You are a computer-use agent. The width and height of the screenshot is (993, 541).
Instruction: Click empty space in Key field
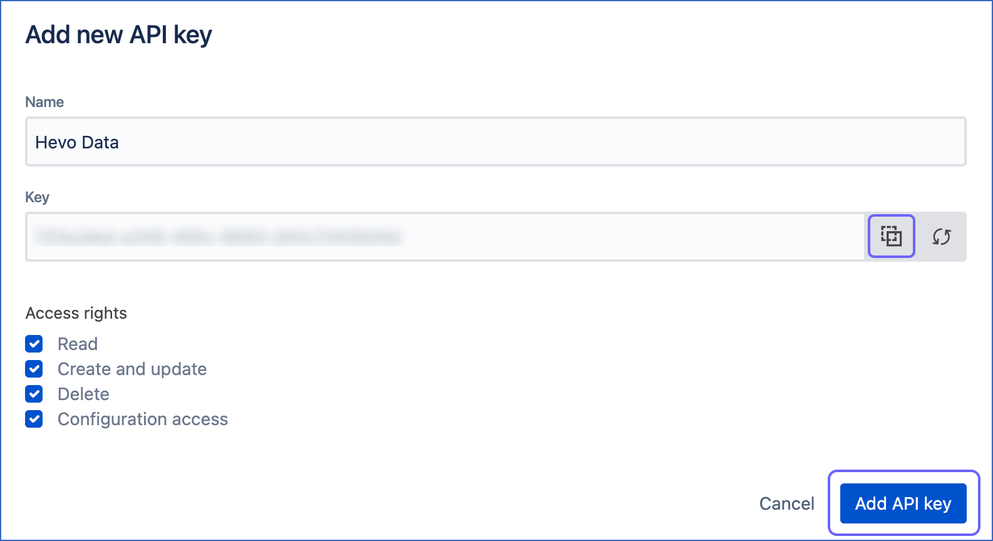(633, 237)
